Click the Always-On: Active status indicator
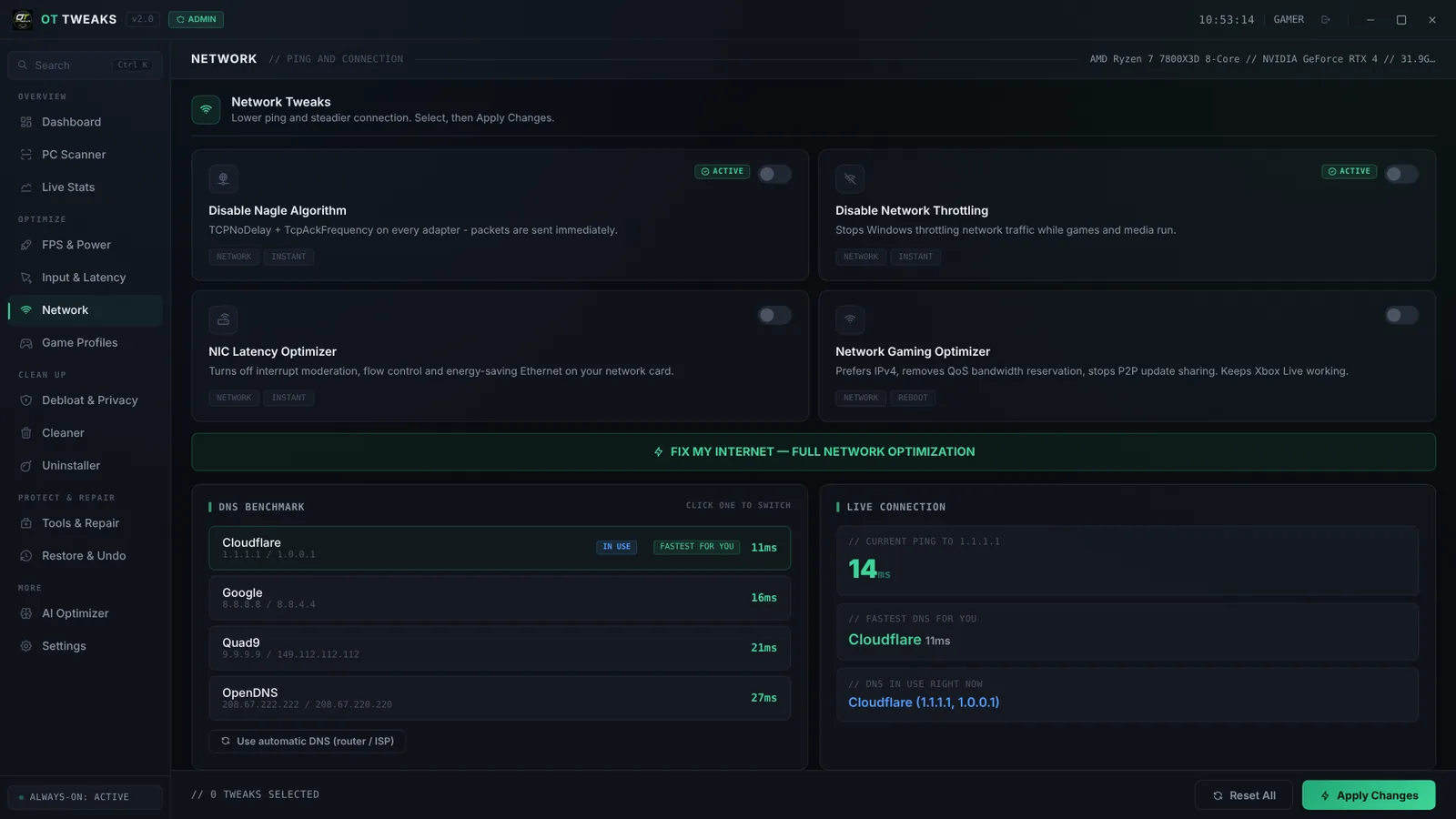The image size is (1456, 819). pyautogui.click(x=85, y=797)
